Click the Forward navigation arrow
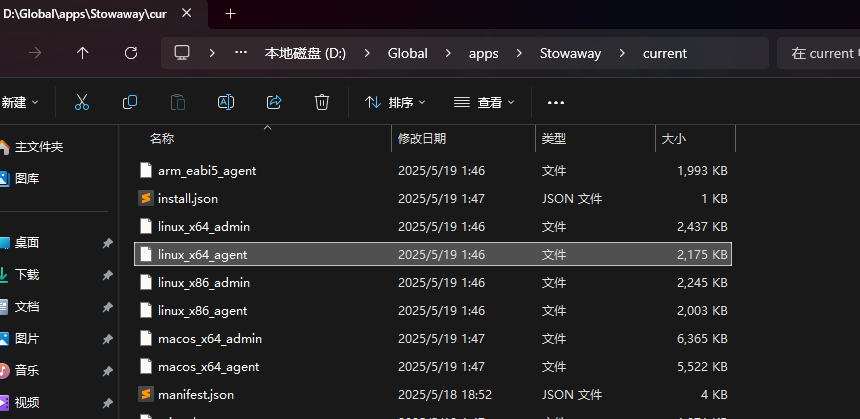 coord(35,53)
